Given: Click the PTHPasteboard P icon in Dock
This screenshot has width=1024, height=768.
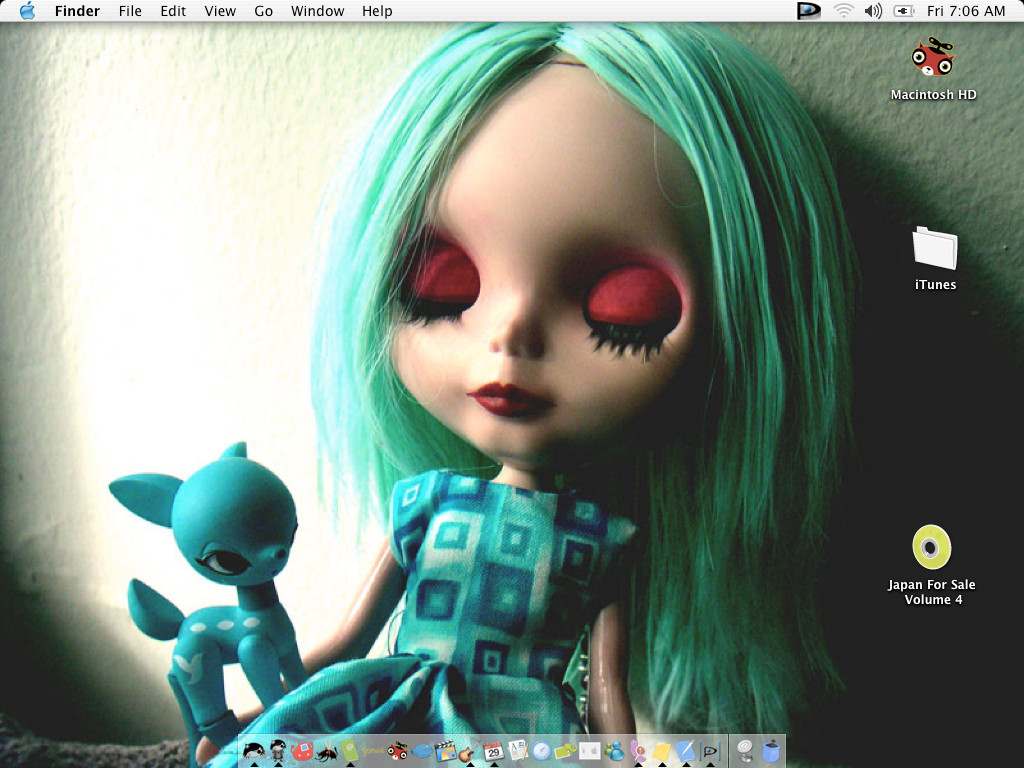Looking at the screenshot, I should point(711,751).
